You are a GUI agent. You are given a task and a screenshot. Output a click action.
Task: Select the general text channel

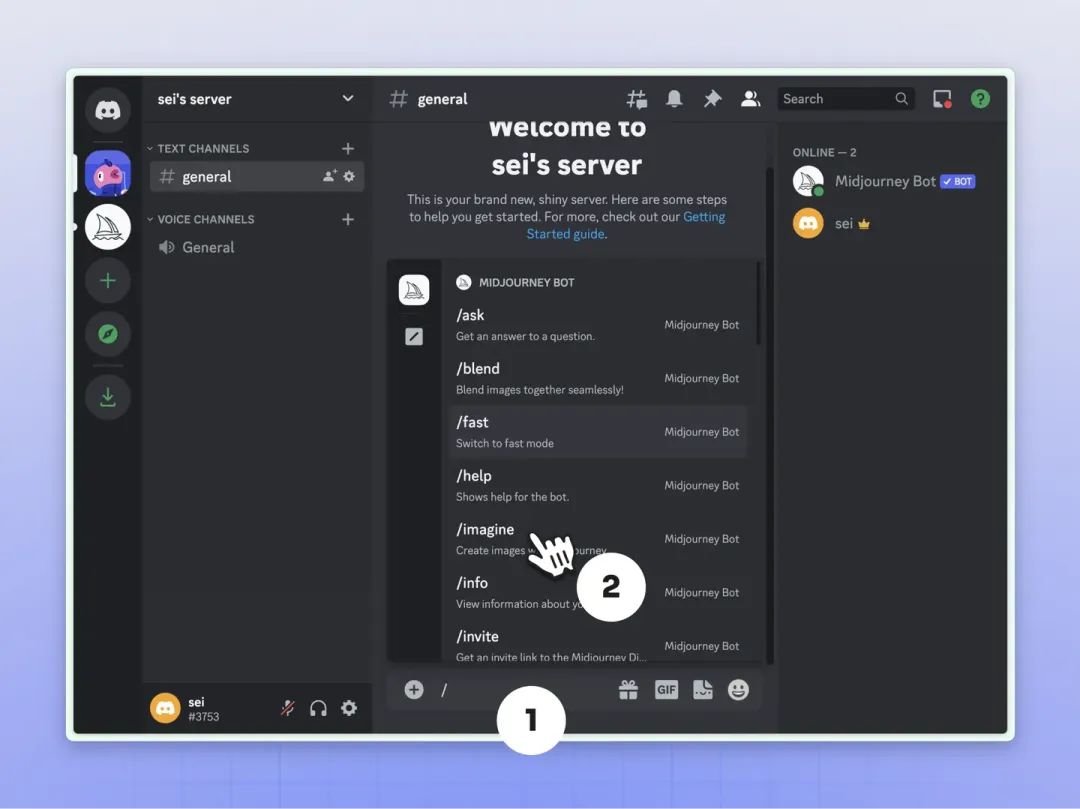click(x=256, y=177)
